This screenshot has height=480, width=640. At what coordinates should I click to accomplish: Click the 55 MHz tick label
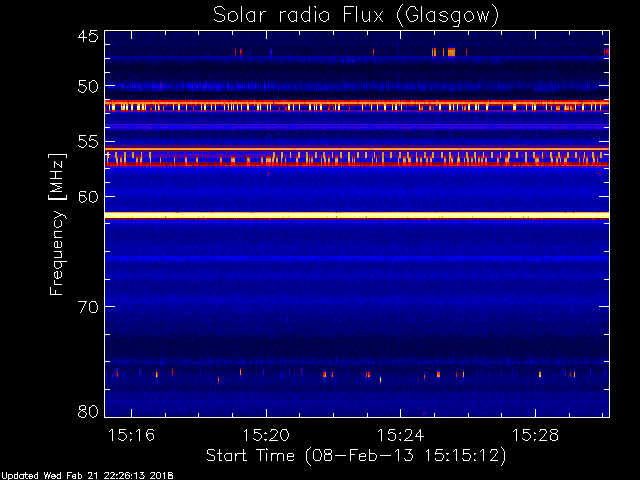(x=88, y=142)
